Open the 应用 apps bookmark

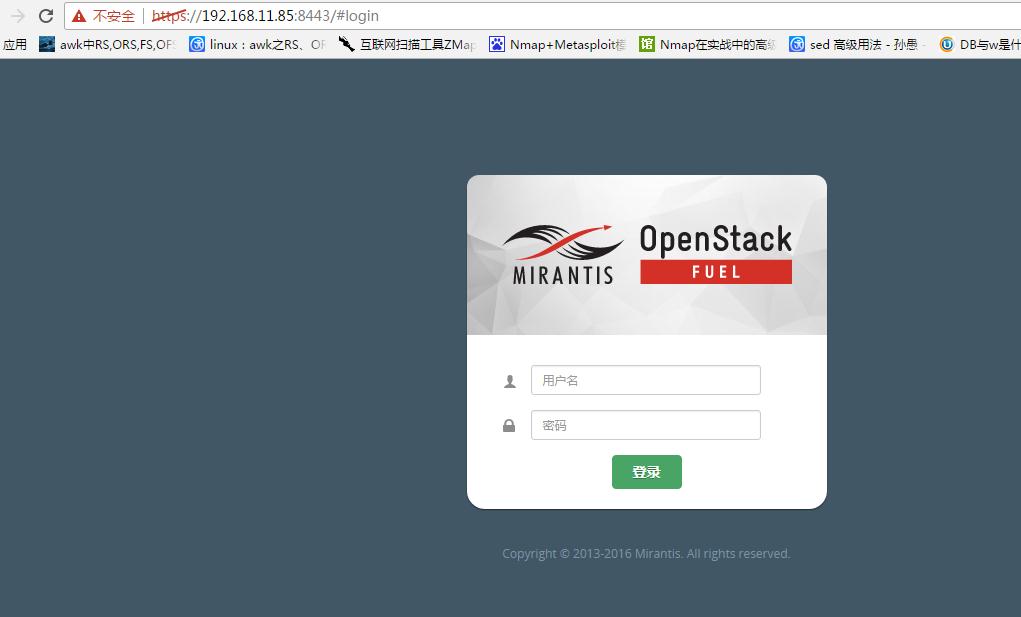click(x=14, y=44)
